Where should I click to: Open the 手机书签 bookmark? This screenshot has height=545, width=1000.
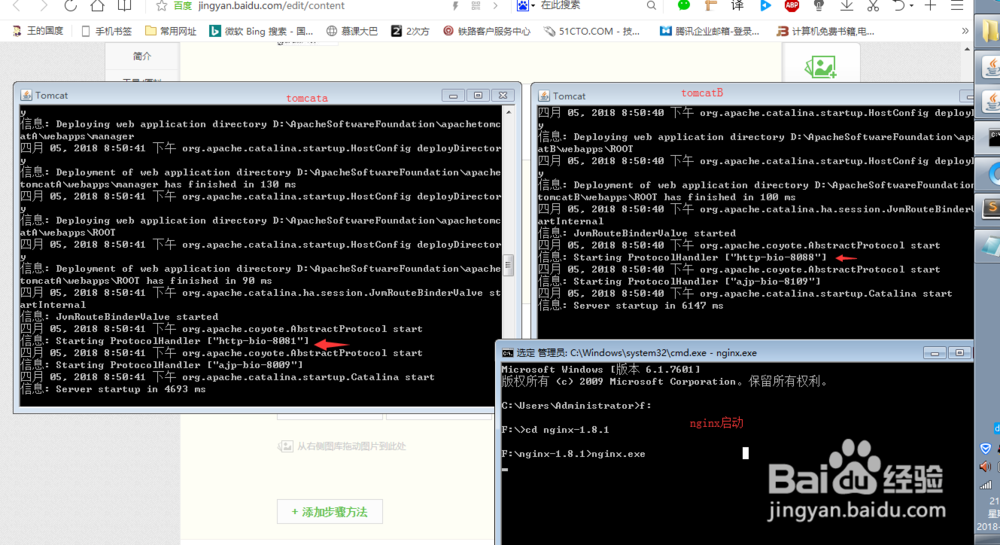point(107,31)
